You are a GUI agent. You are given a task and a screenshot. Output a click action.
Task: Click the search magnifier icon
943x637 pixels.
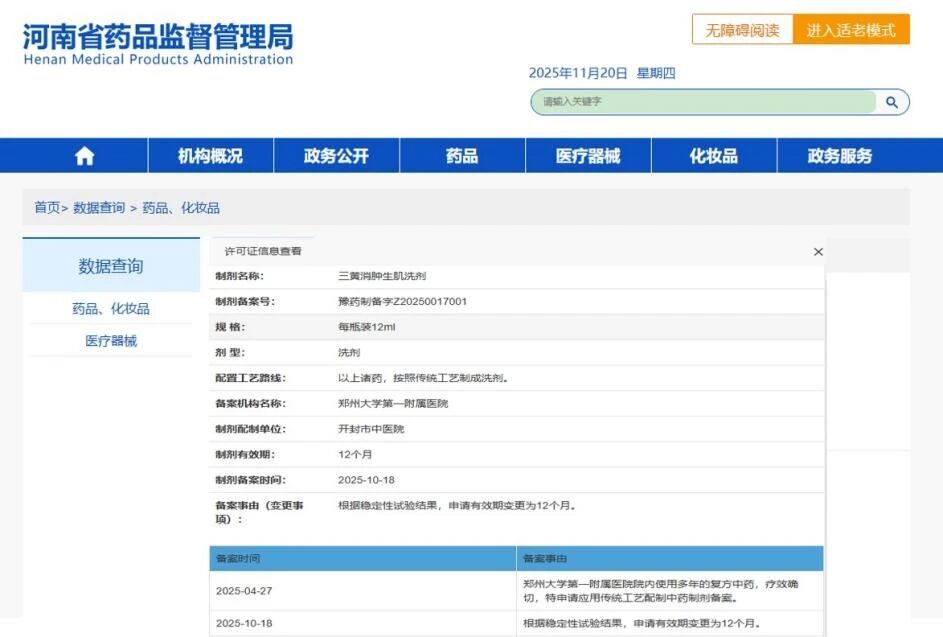(891, 102)
